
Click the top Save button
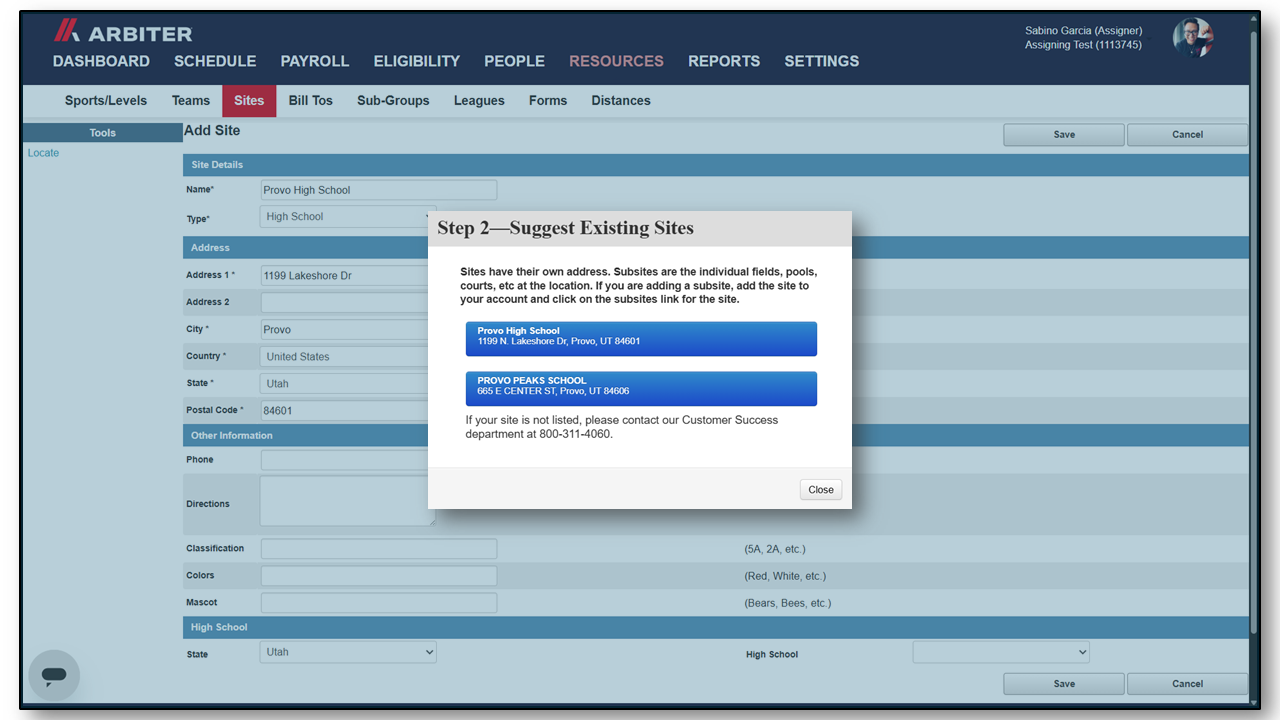pyautogui.click(x=1064, y=135)
